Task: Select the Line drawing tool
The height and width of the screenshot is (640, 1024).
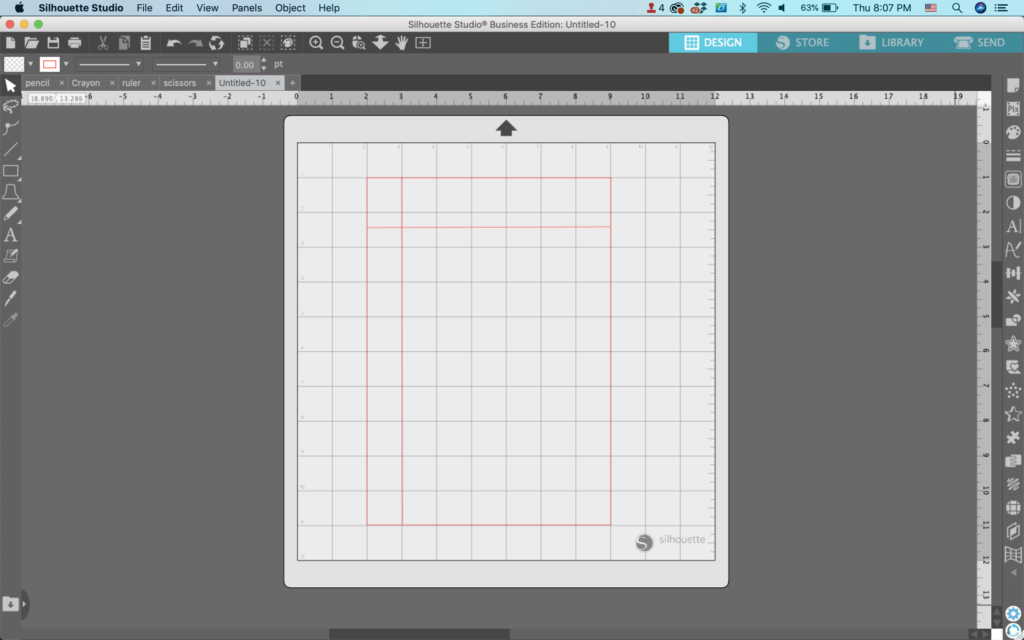Action: [10, 150]
